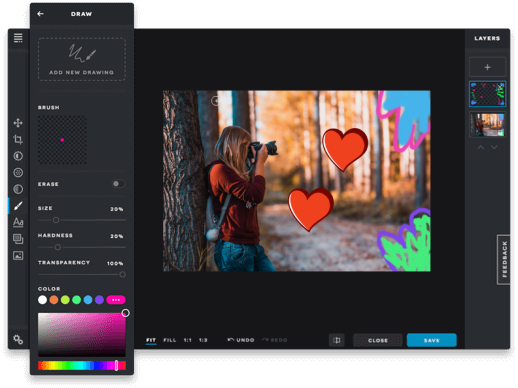Open the half-circle Retouch tool

(x=18, y=189)
